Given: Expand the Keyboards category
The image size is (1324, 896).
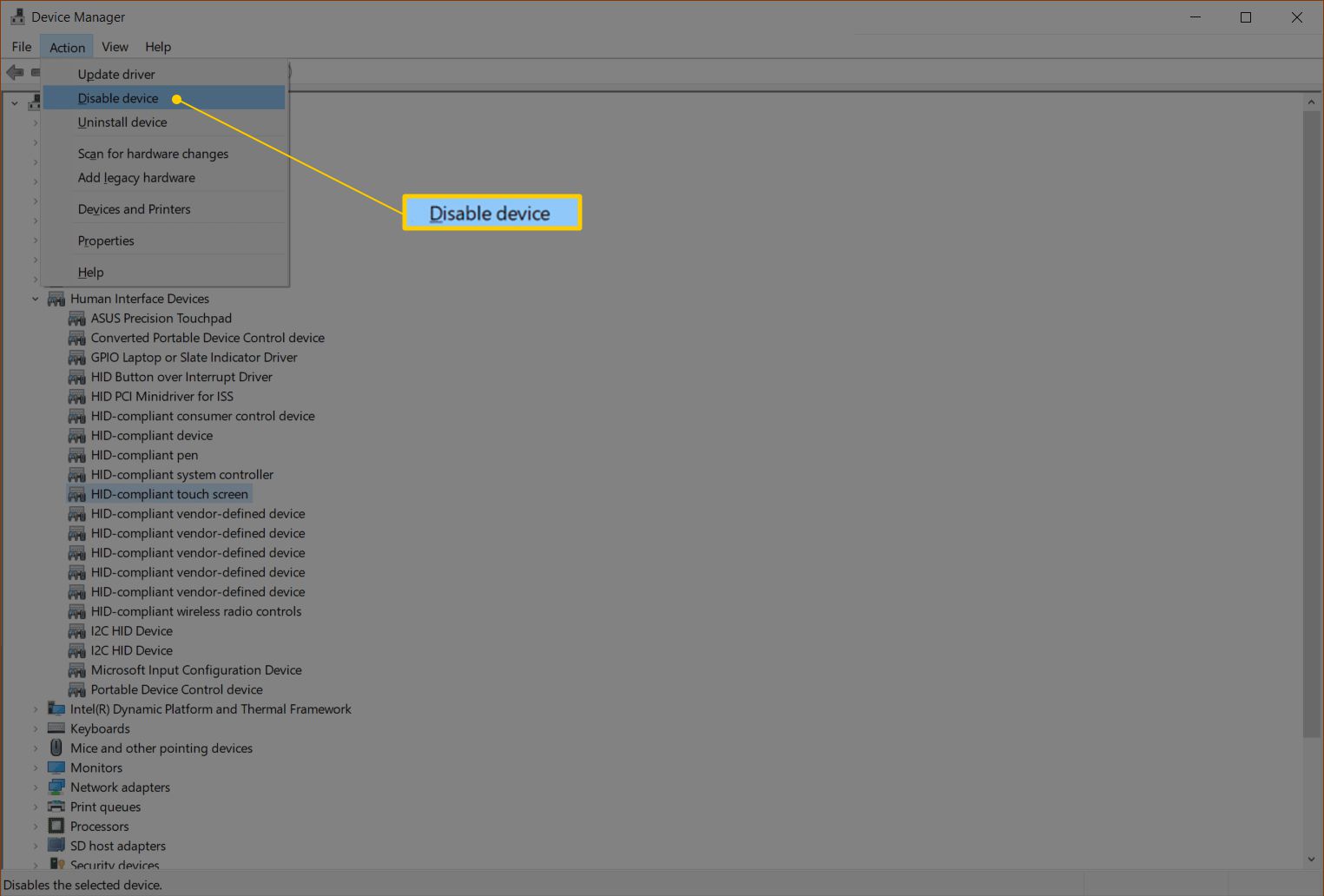Looking at the screenshot, I should tap(36, 729).
